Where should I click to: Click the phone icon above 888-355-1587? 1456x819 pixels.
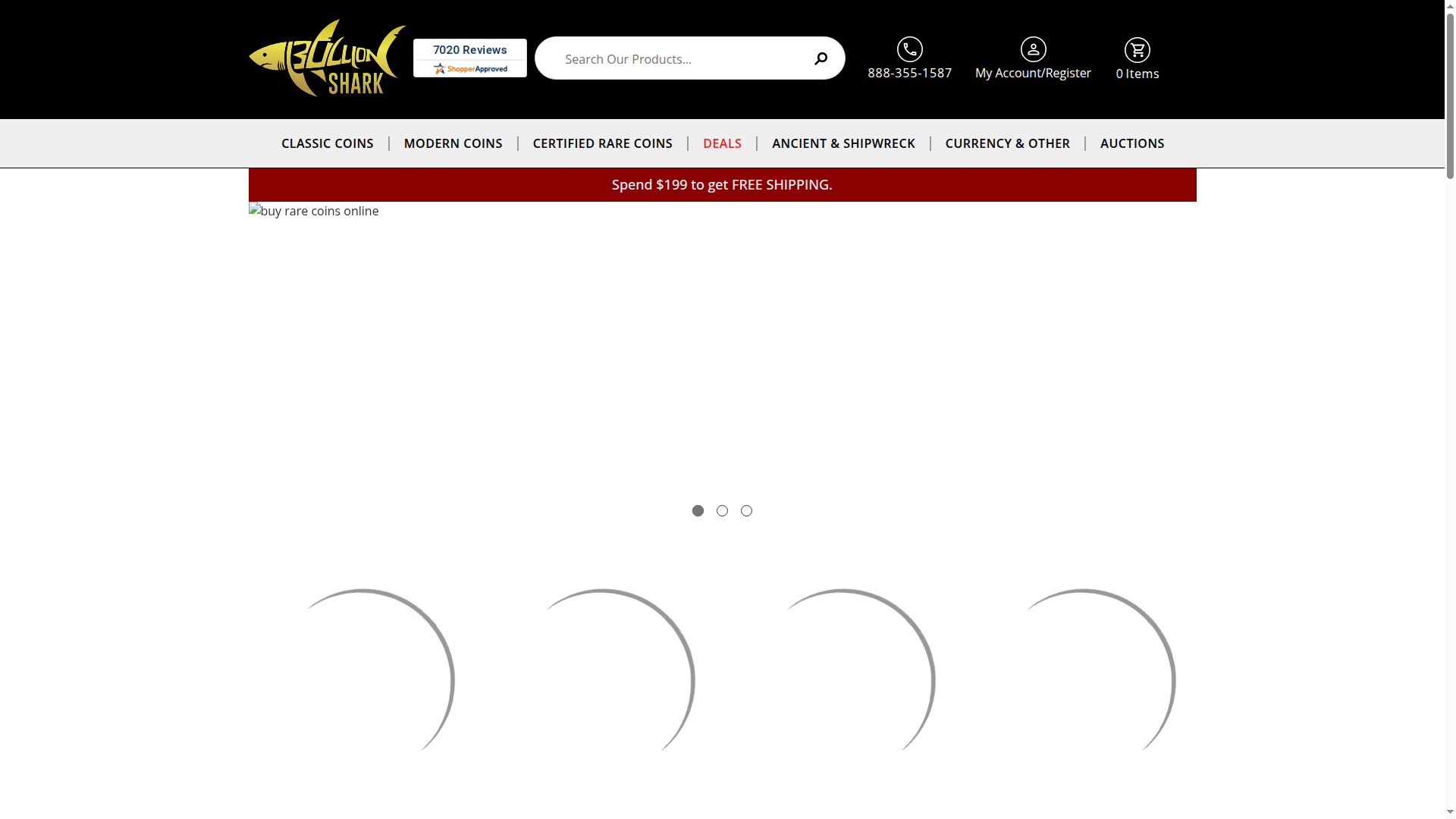click(x=909, y=49)
